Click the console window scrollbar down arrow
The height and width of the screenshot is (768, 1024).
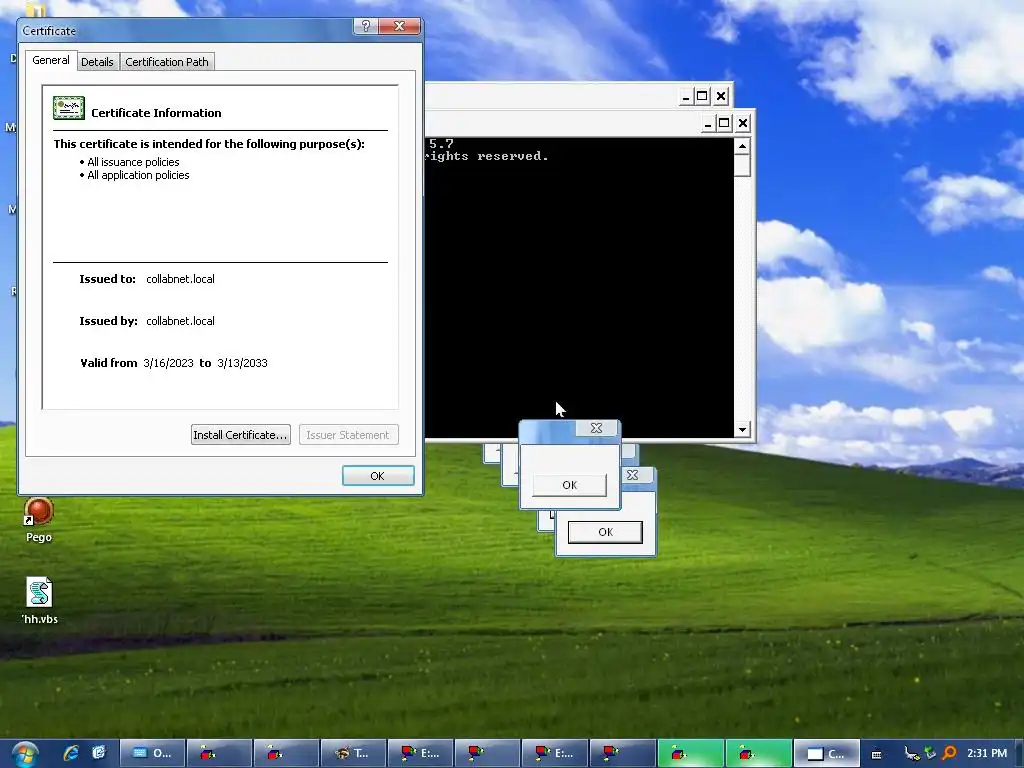click(742, 430)
